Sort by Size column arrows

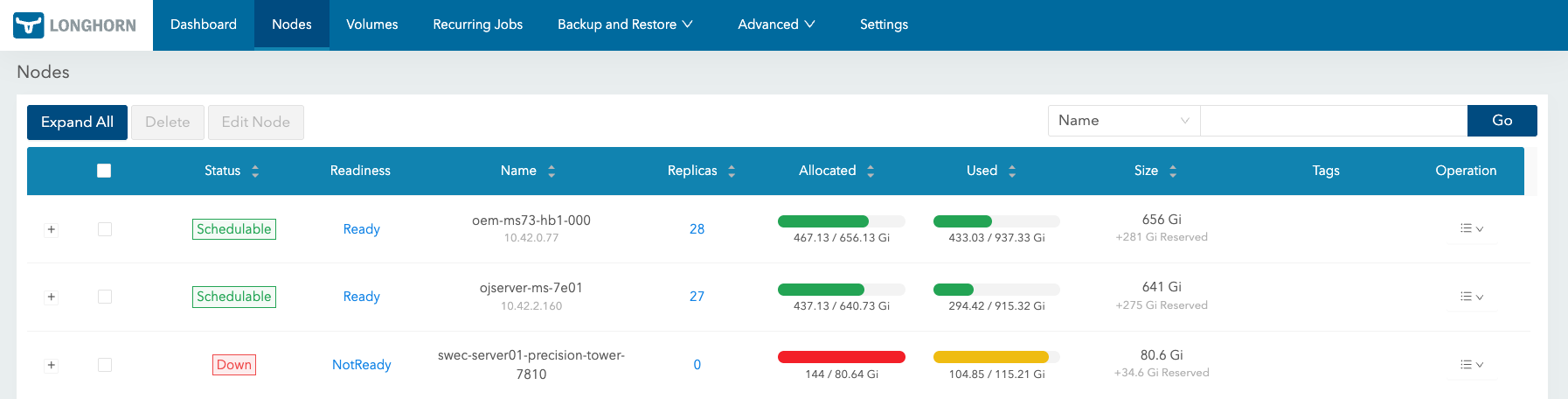click(x=1173, y=171)
